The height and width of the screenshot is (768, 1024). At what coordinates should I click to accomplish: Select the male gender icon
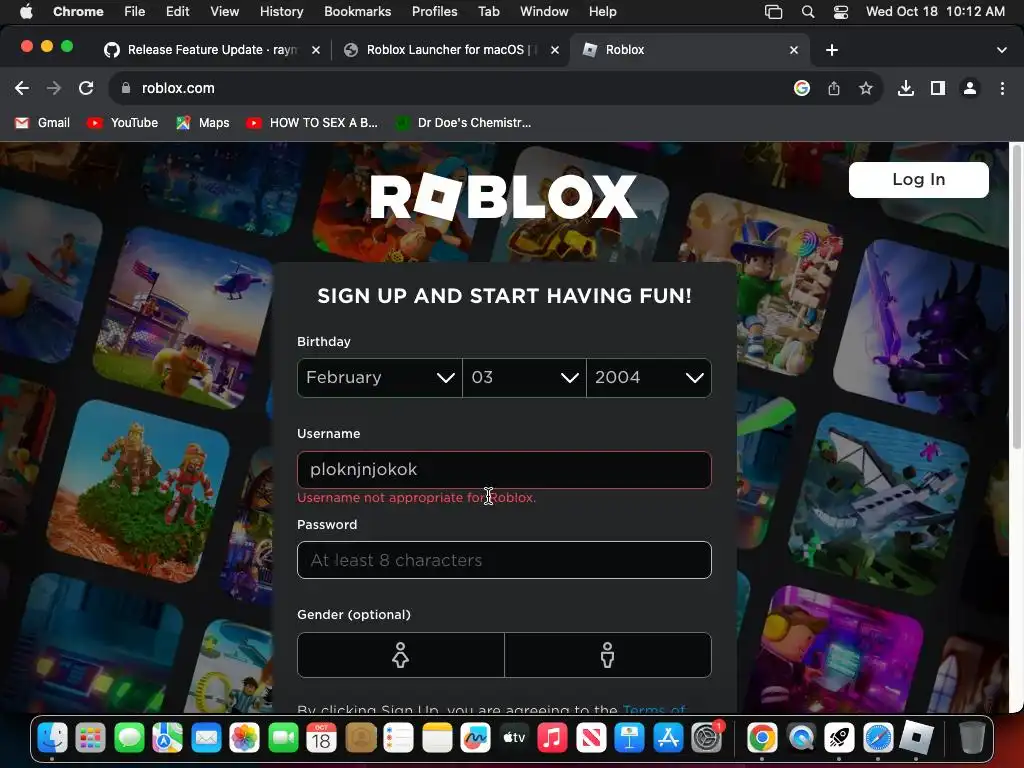(607, 655)
